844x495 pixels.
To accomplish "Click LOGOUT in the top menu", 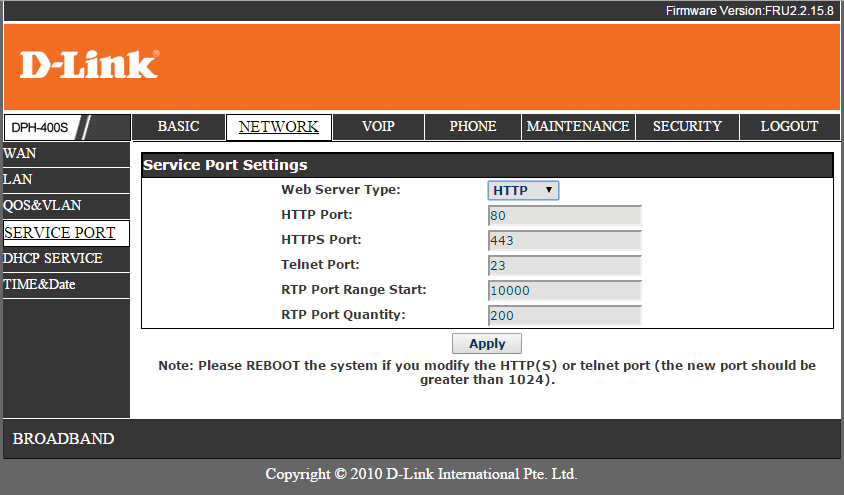I will coord(789,127).
